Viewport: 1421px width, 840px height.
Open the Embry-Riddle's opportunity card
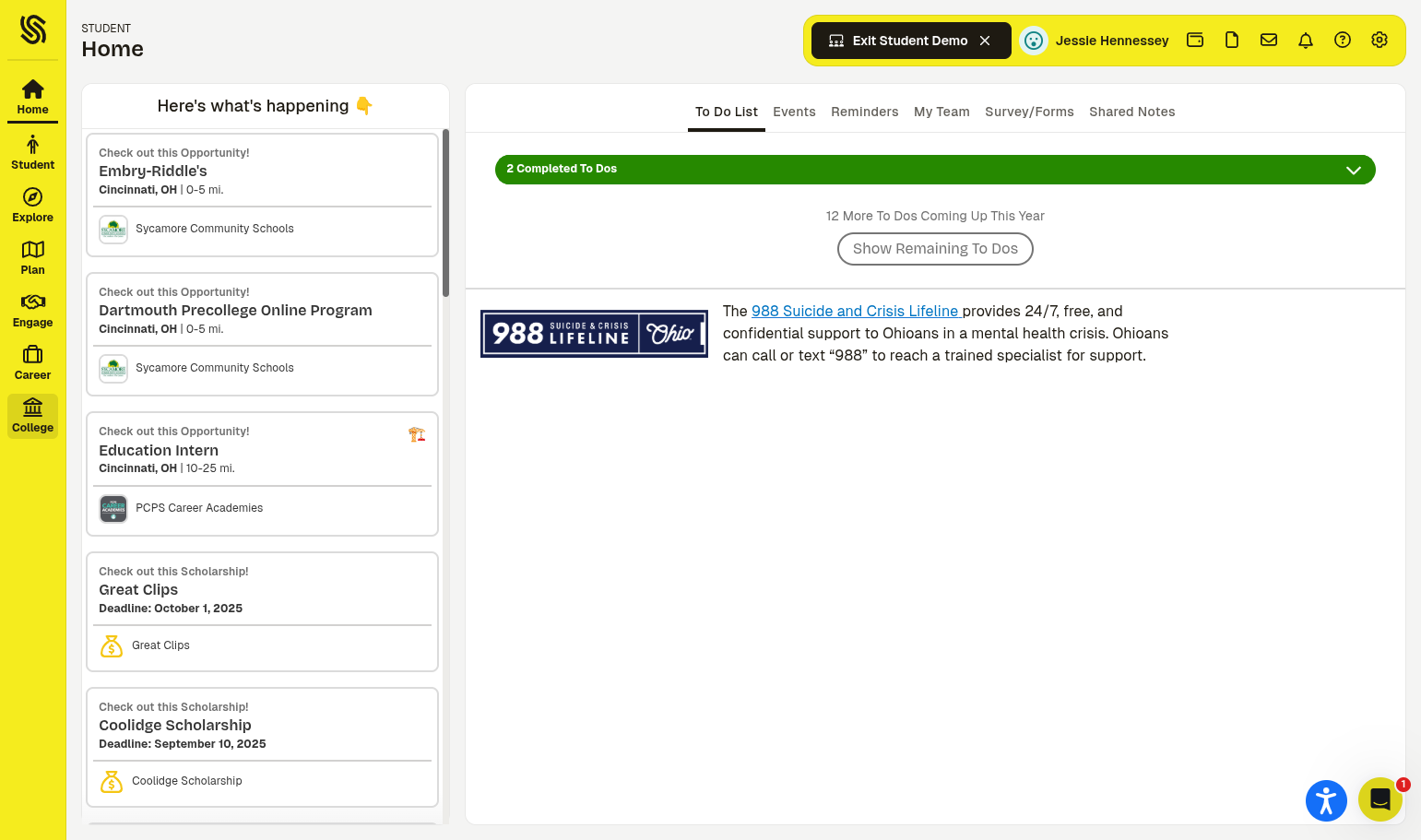click(x=262, y=195)
